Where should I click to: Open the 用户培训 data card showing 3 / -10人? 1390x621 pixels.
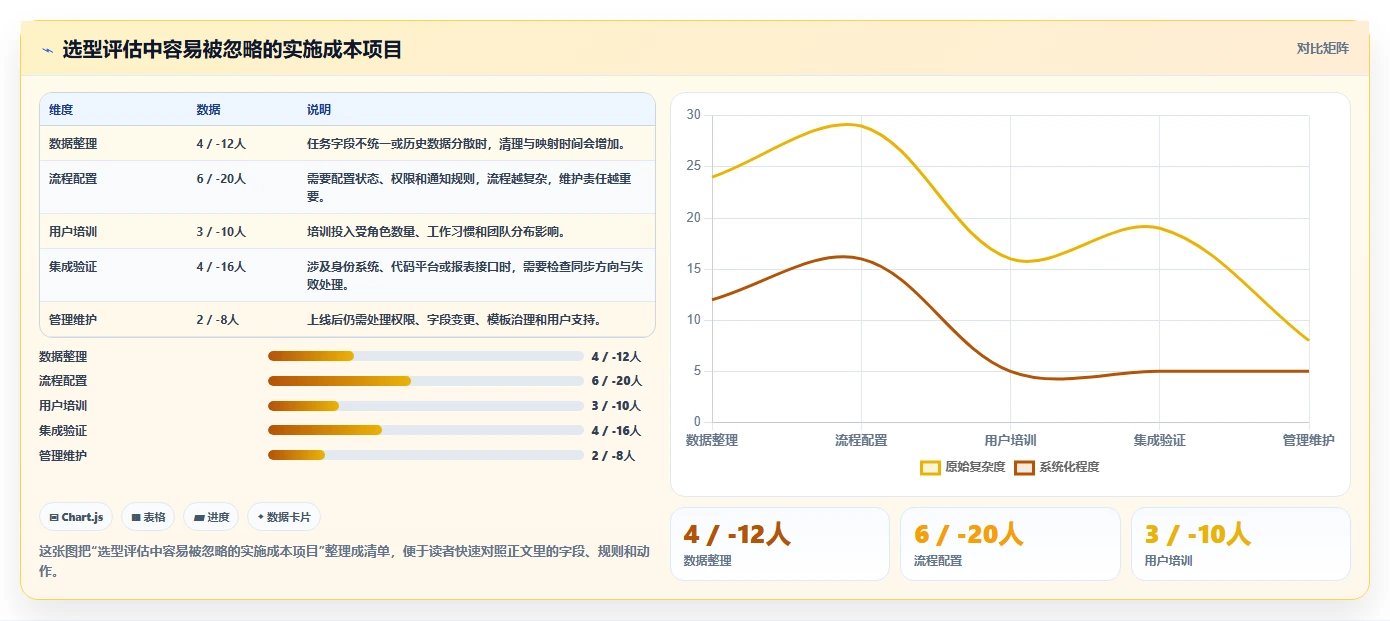(x=1241, y=544)
